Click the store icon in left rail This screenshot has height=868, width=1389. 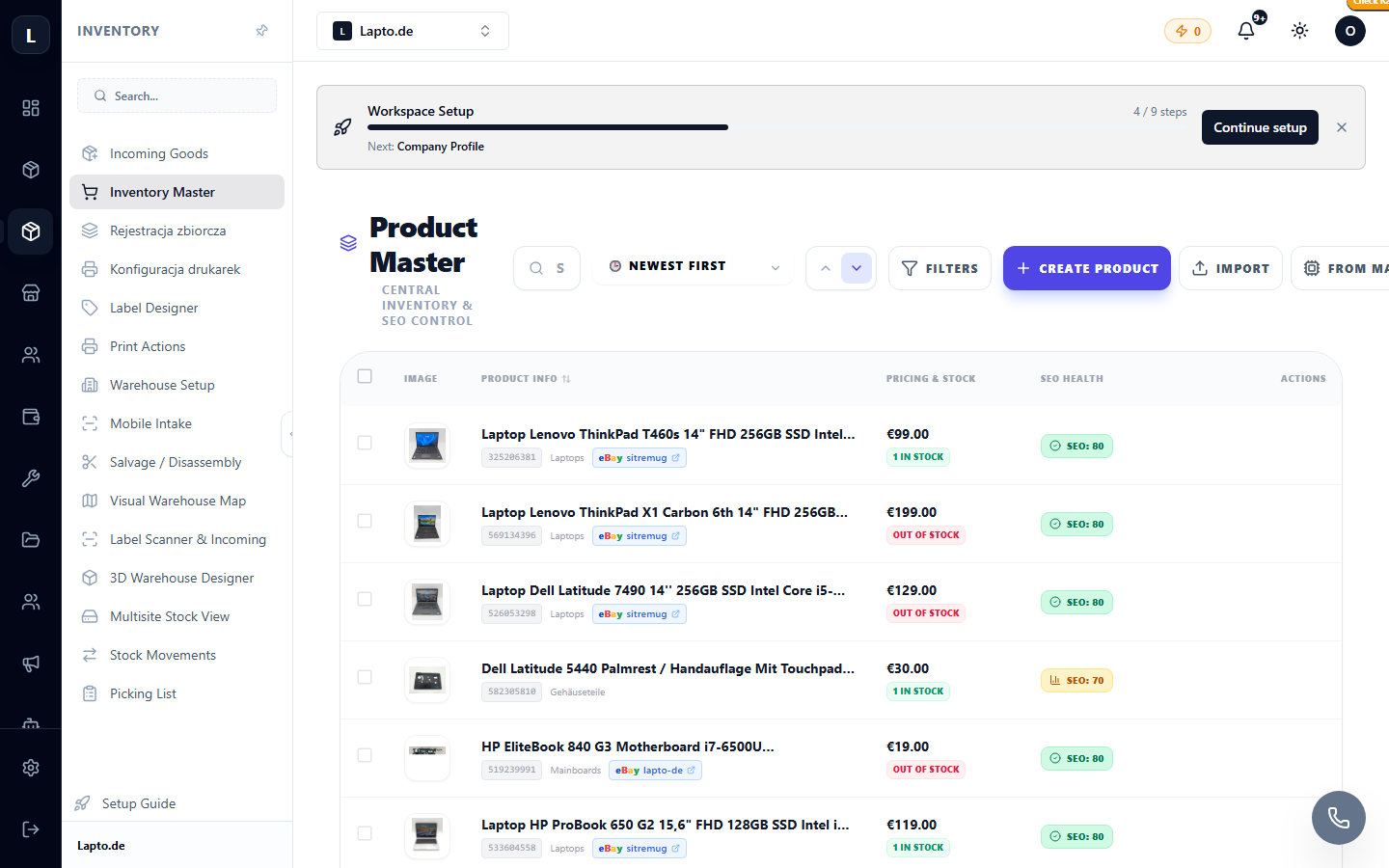tap(31, 293)
